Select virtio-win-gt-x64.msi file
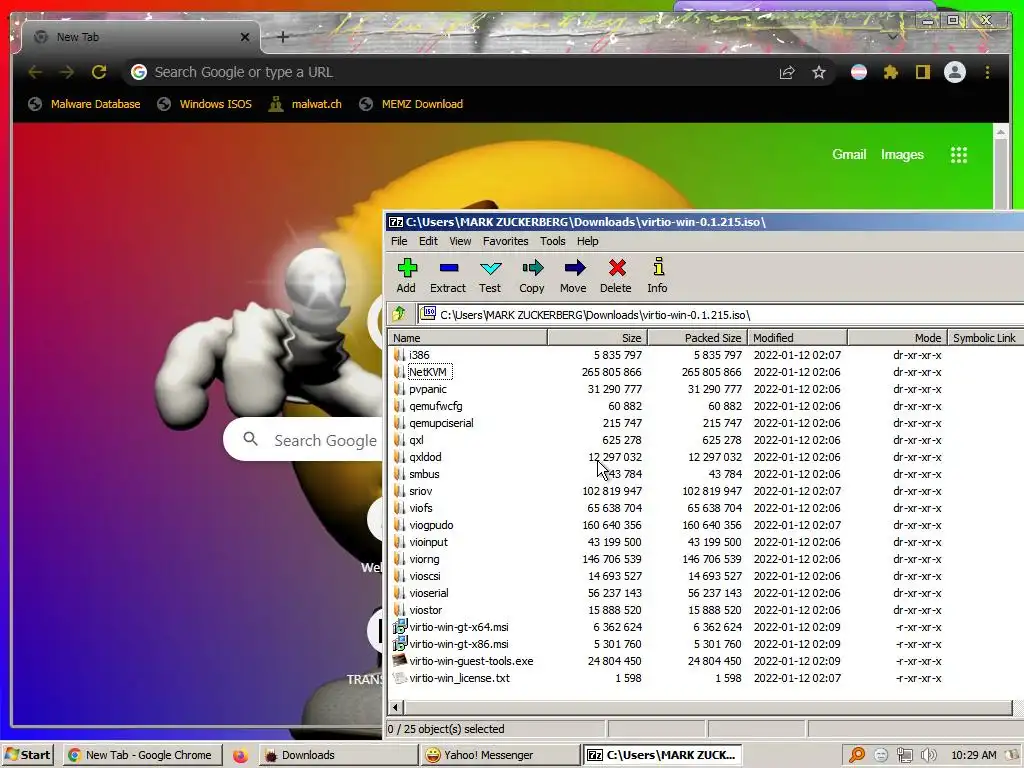The image size is (1024, 768). coord(458,627)
